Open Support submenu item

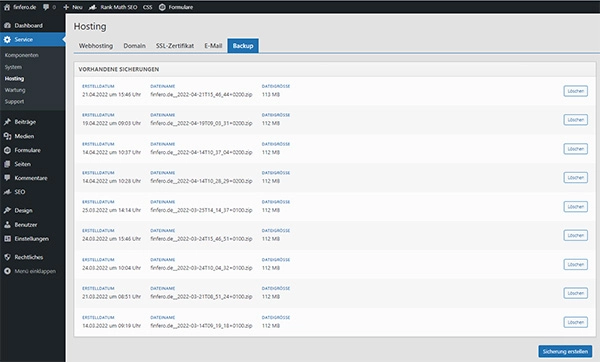15,101
